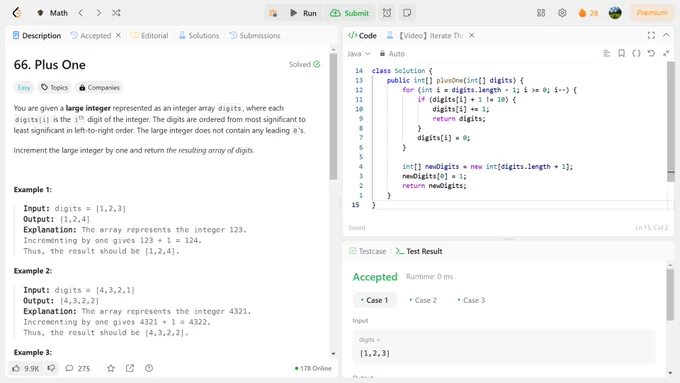
Task: Dislike the problem thumbs down
Action: point(51,368)
